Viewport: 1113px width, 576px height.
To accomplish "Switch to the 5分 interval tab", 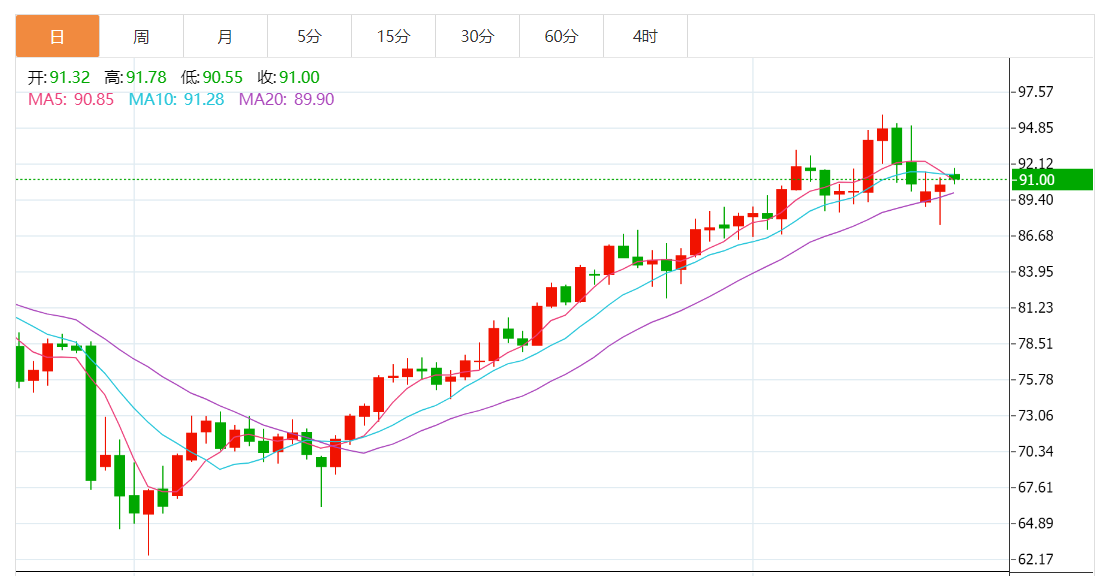I will [x=309, y=37].
